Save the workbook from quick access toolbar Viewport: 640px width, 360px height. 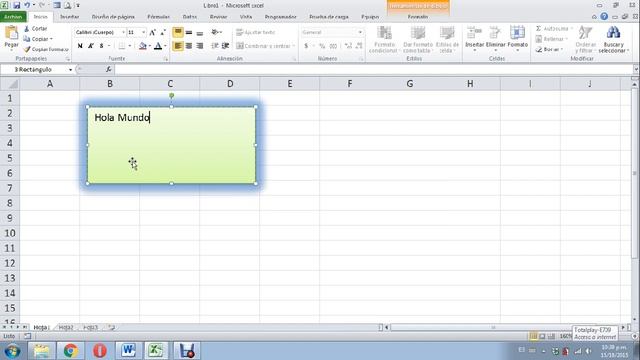click(x=16, y=6)
